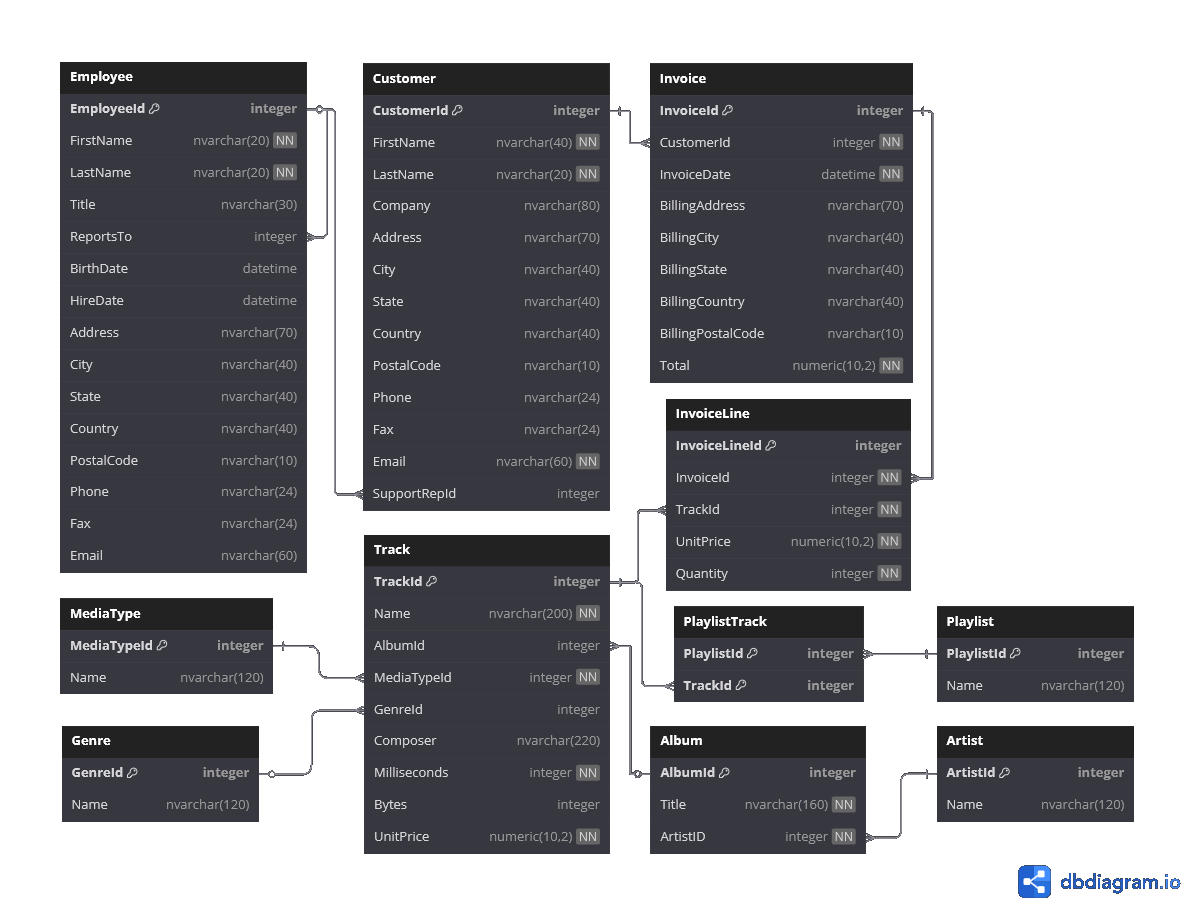
Task: Click the Name field in Genre table
Action: click(x=160, y=805)
